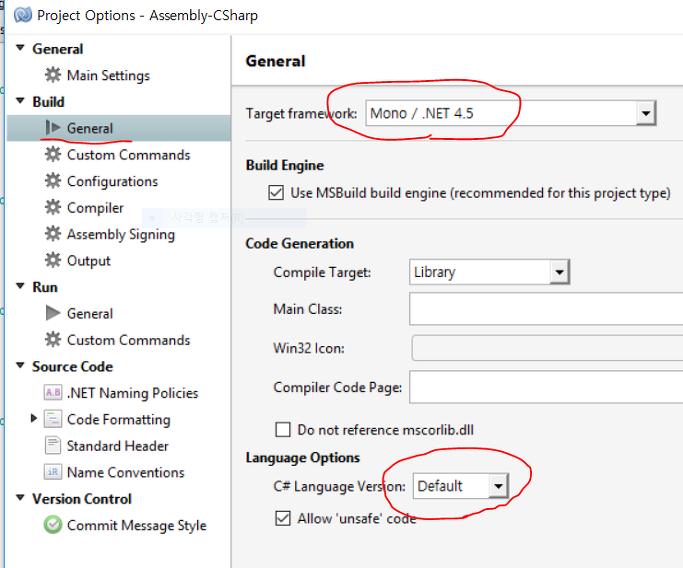The image size is (683, 568).
Task: Collapse the Build tree section
Action: (20, 101)
